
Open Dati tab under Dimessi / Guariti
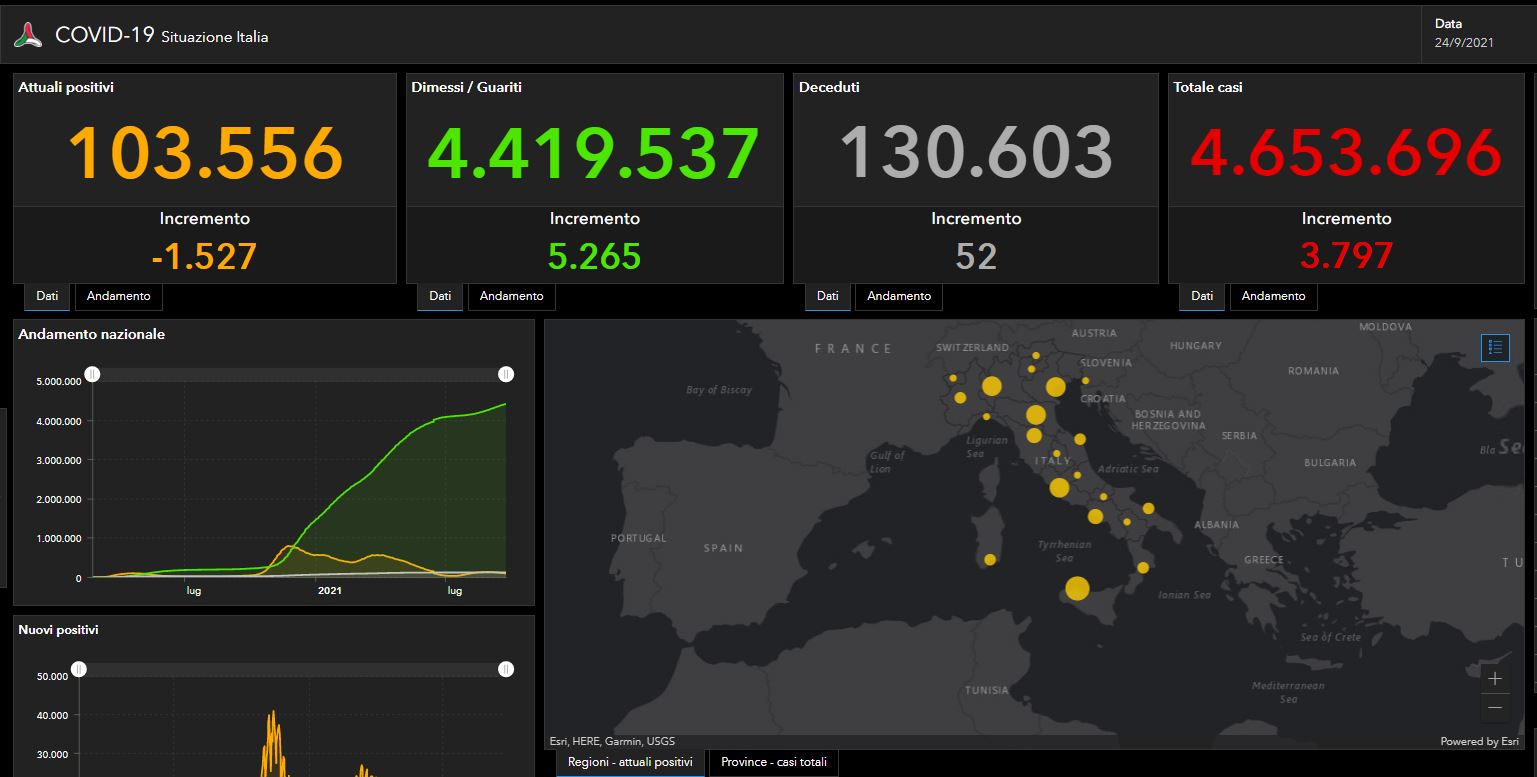(440, 296)
